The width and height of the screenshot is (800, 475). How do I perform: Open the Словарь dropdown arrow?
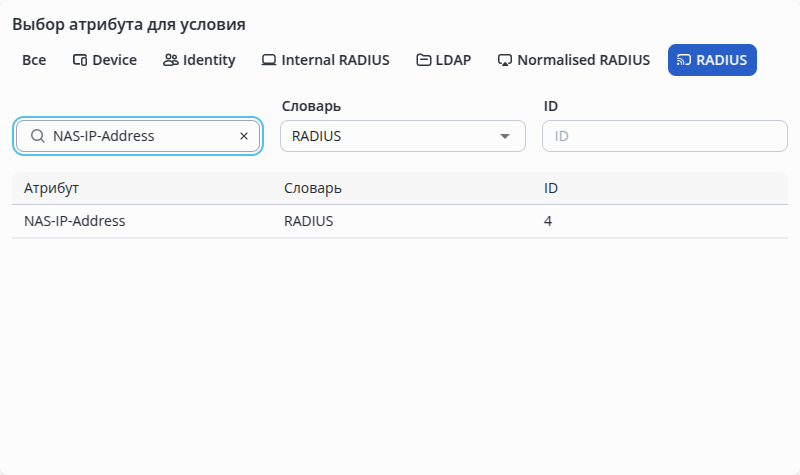click(x=505, y=136)
